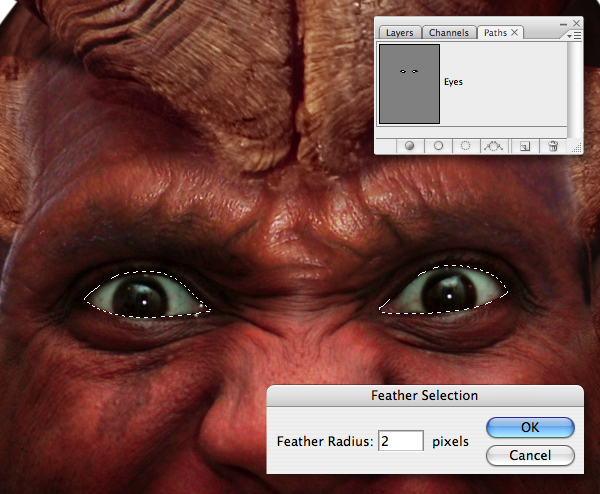Click Load path as selection icon
Image resolution: width=600 pixels, height=494 pixels.
click(465, 146)
